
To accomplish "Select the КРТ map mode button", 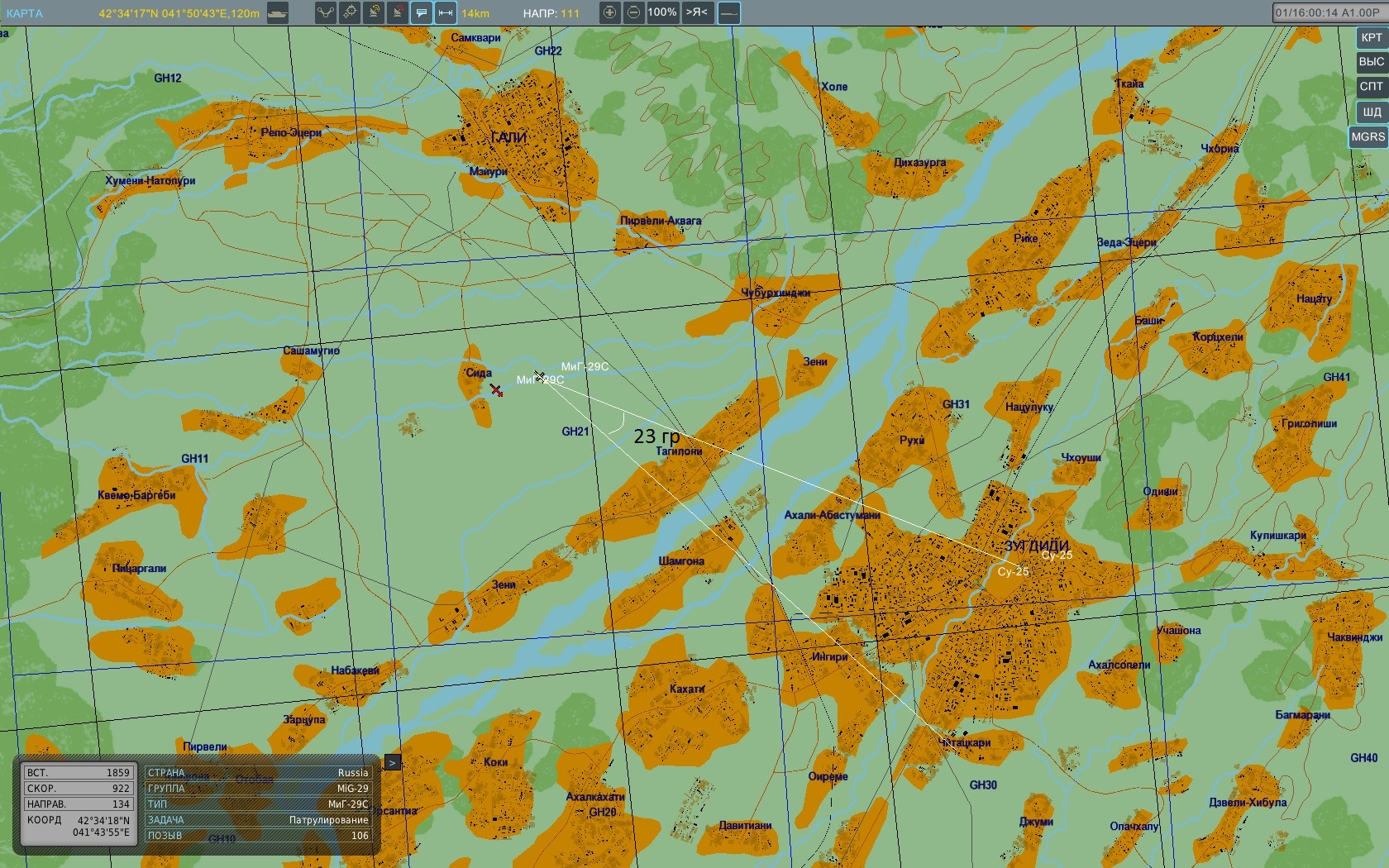I will click(x=1371, y=37).
